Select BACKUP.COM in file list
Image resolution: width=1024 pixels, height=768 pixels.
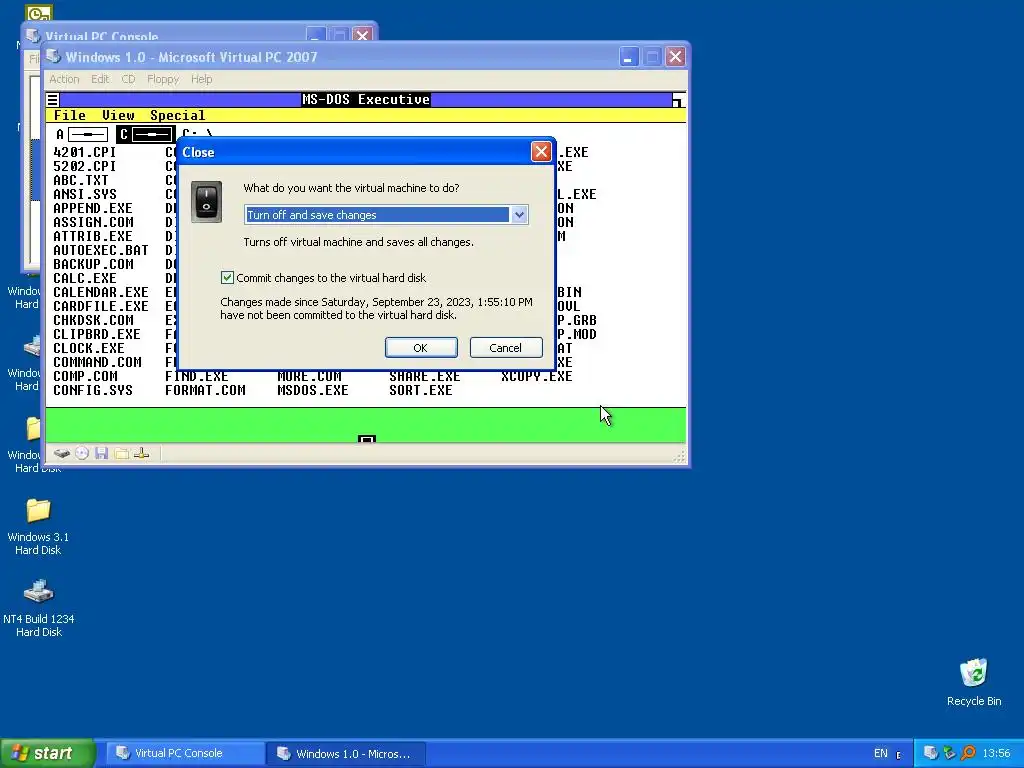point(93,264)
